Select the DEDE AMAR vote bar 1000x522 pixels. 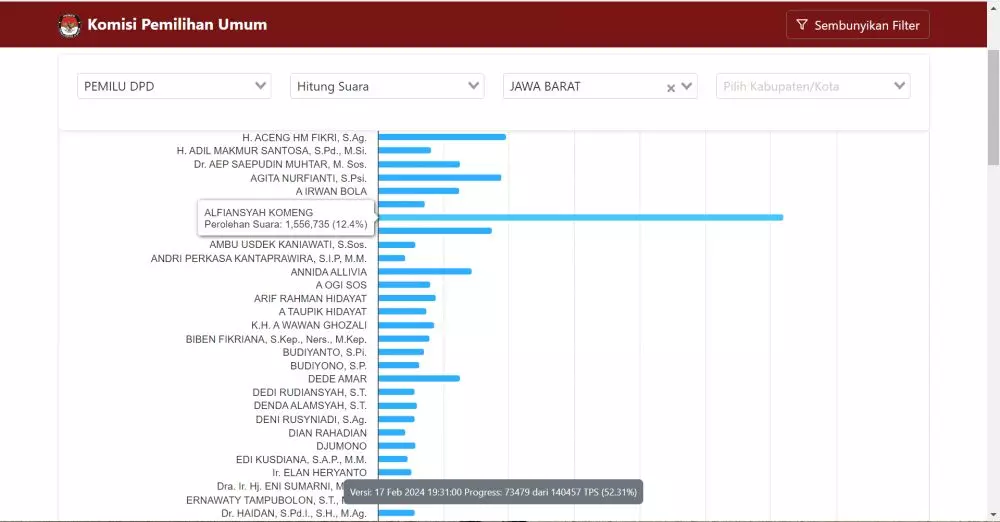[x=419, y=378]
